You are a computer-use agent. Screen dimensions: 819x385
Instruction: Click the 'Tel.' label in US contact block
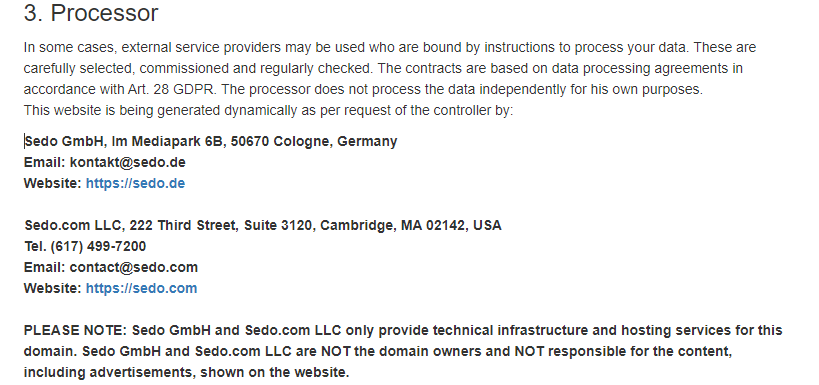coord(35,246)
